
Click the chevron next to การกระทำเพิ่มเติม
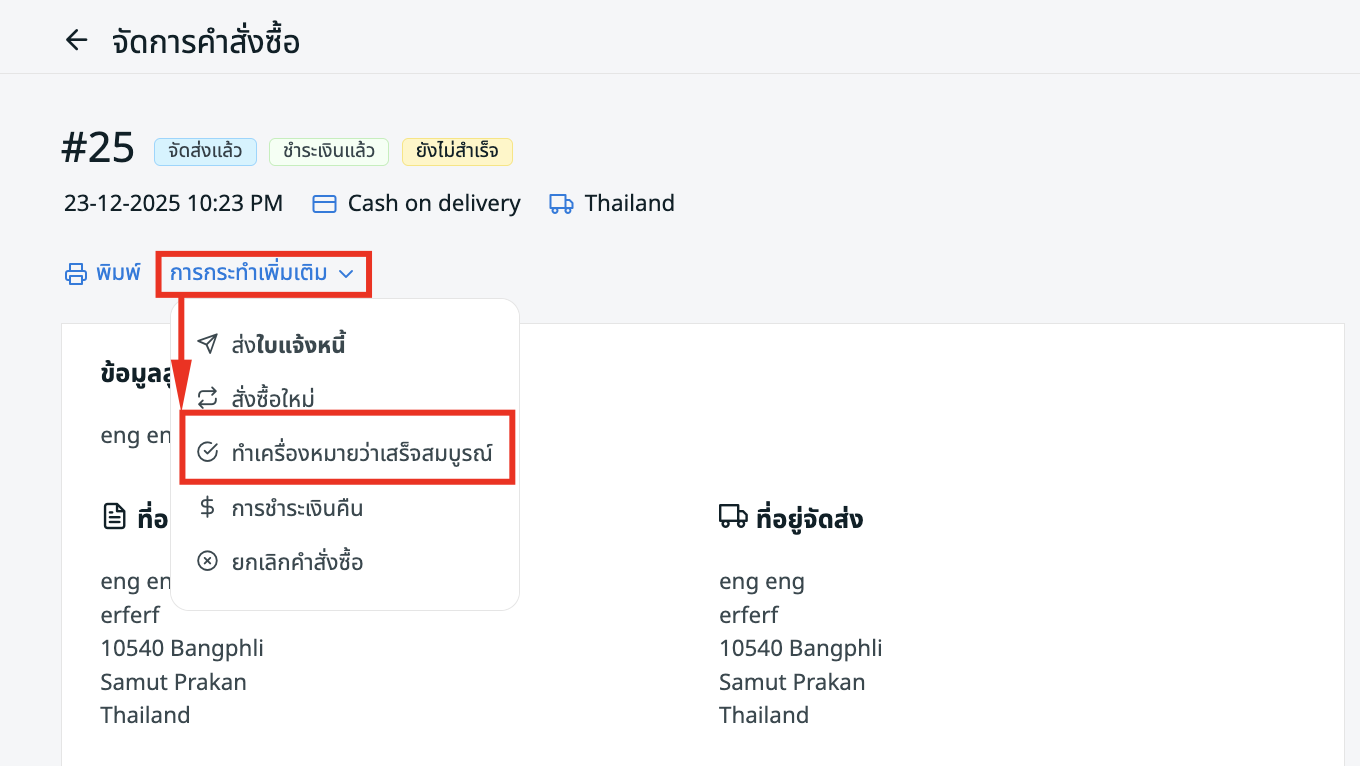pyautogui.click(x=346, y=273)
